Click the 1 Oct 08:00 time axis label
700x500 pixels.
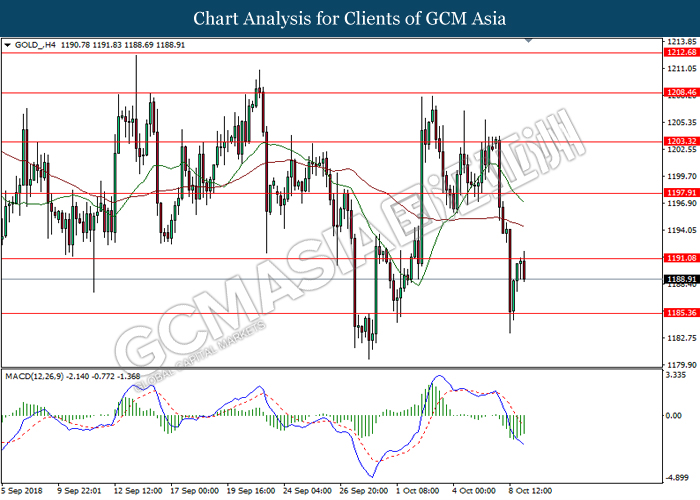(x=415, y=490)
